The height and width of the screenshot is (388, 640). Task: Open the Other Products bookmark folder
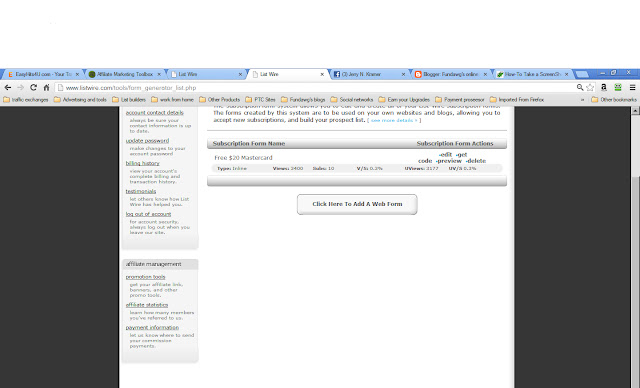(x=220, y=100)
